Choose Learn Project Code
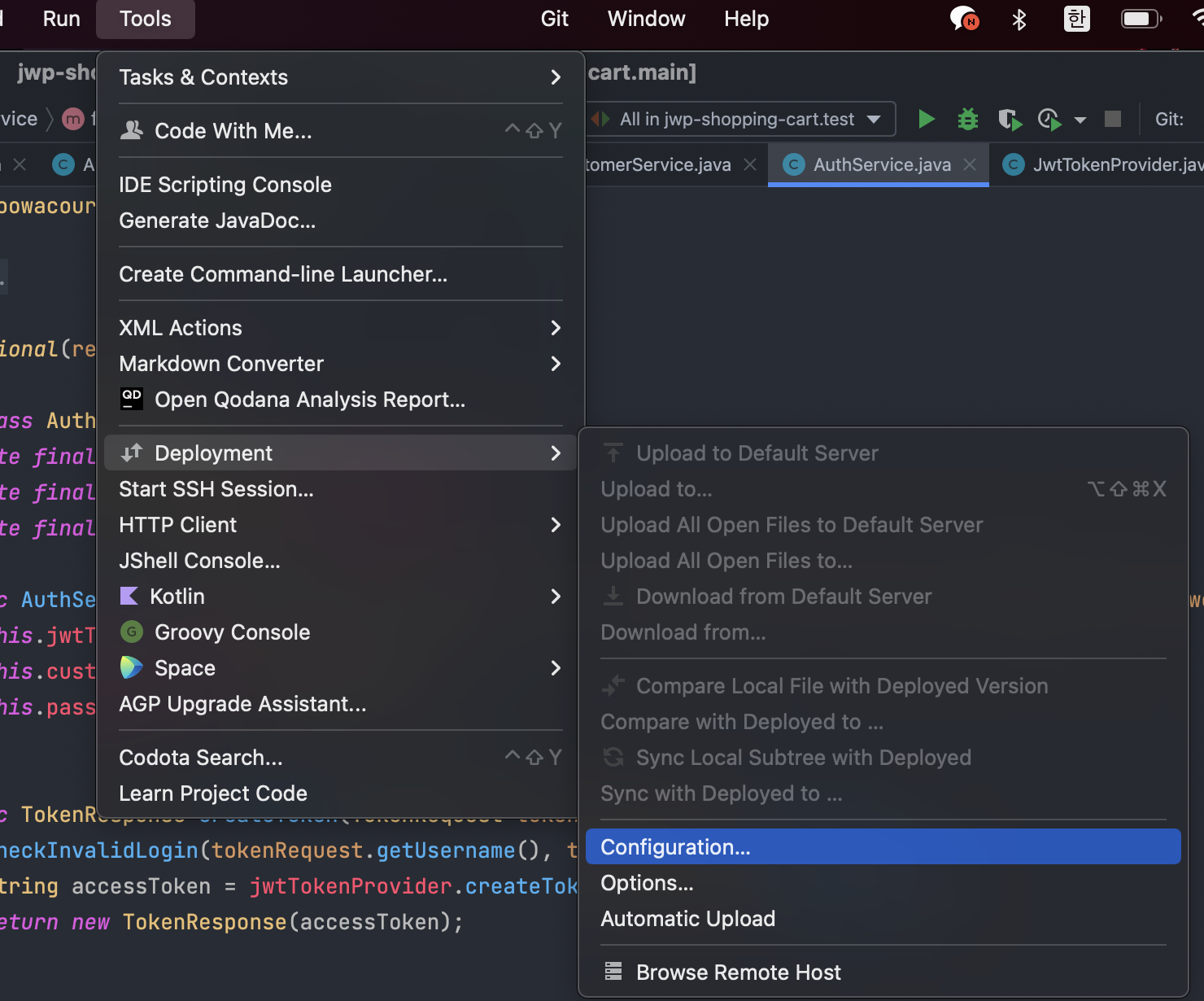 [340, 793]
